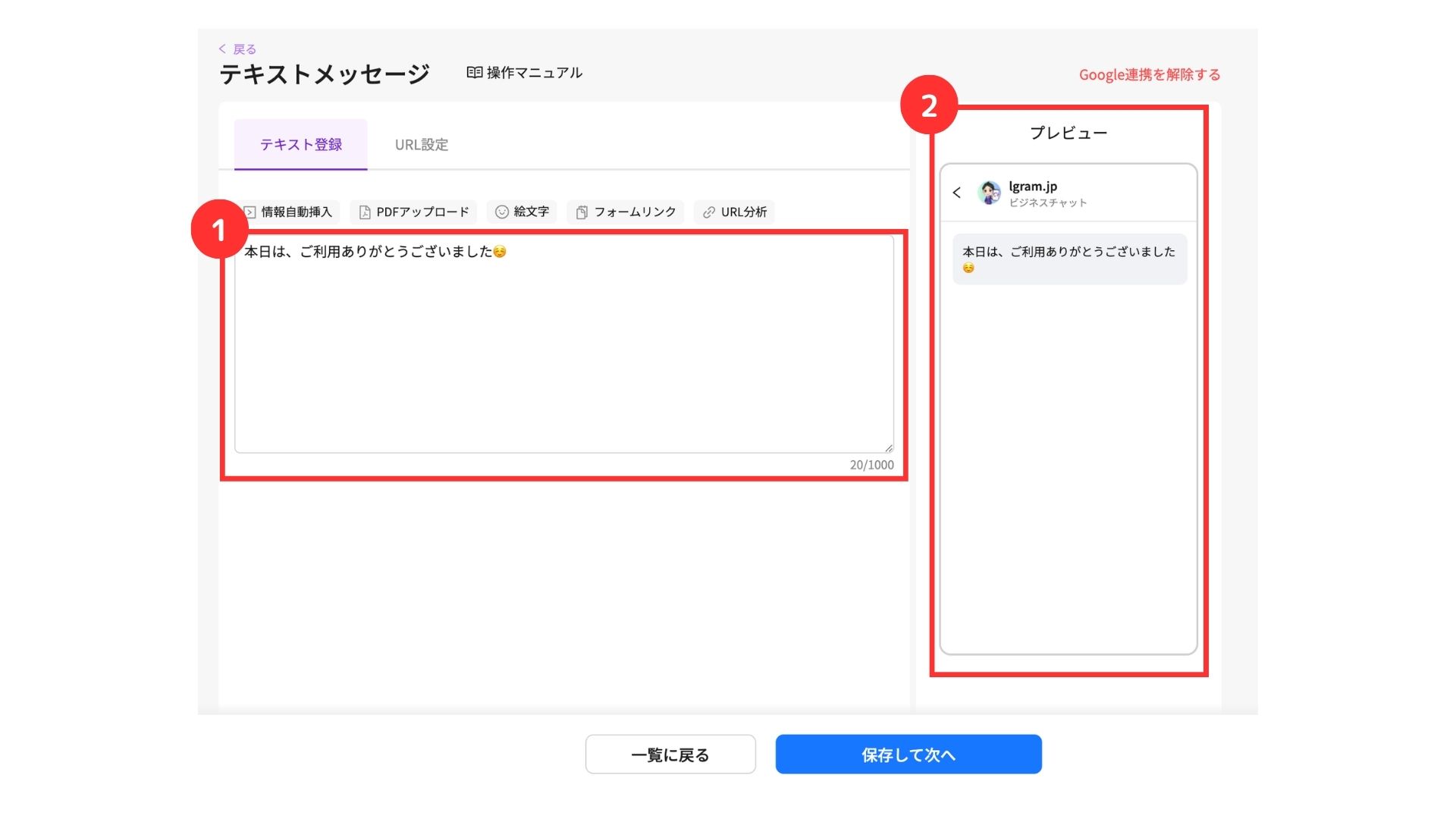The width and height of the screenshot is (1456, 819).
Task: Click the lgram.jp avatar in preview
Action: coord(989,193)
